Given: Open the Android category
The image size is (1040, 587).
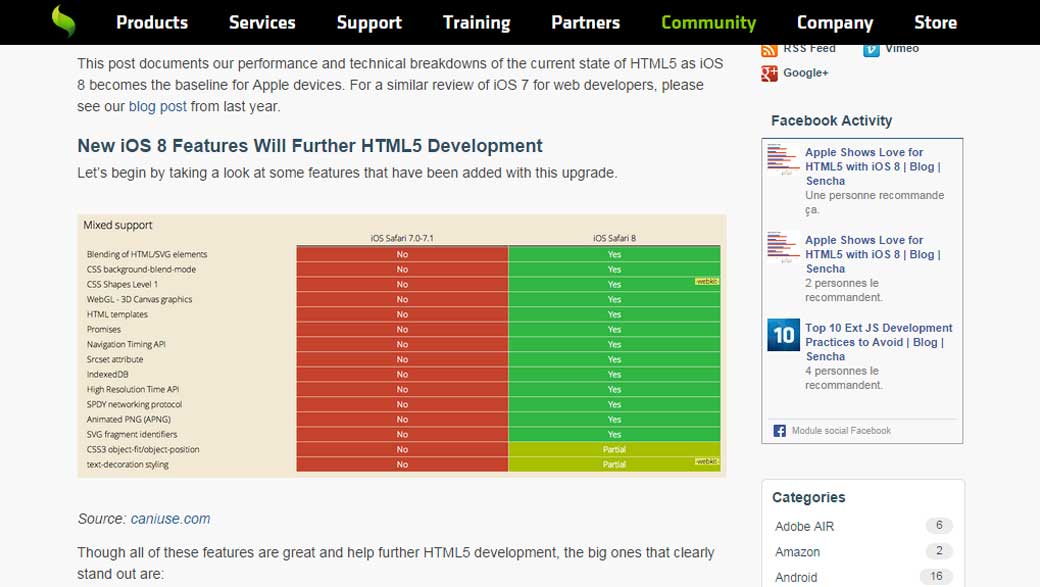Looking at the screenshot, I should (797, 577).
